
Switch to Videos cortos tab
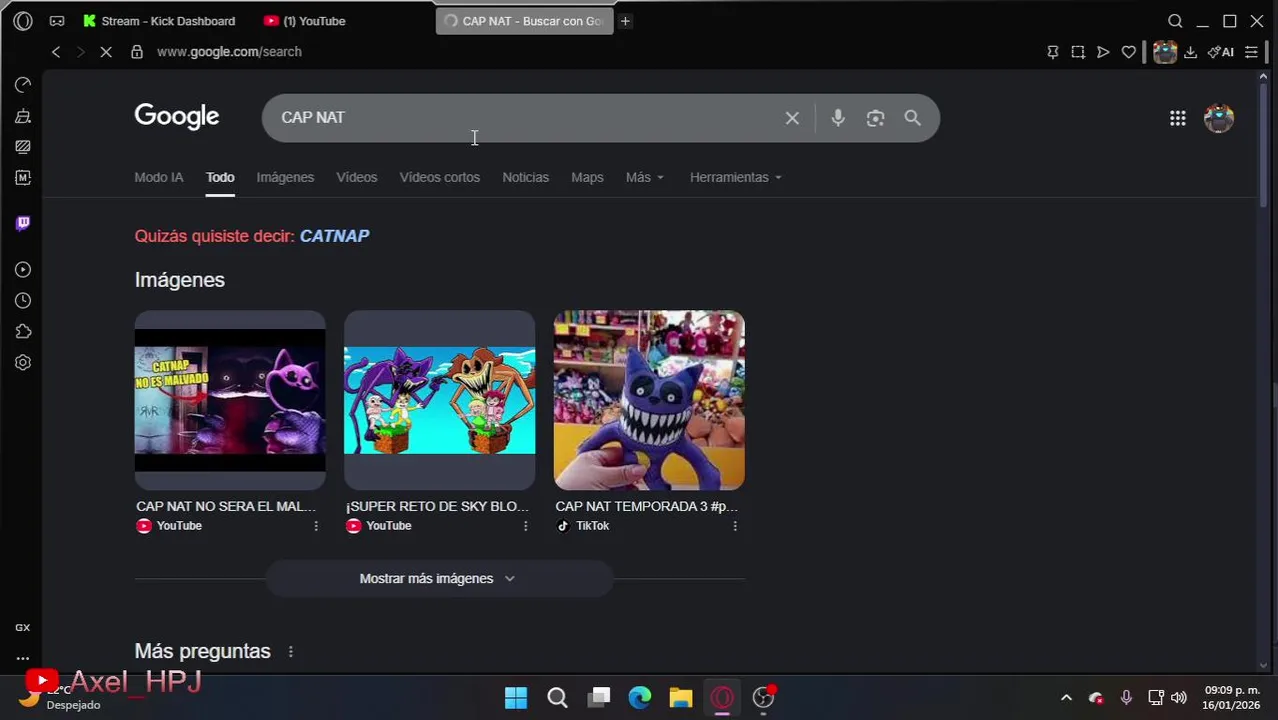pos(440,177)
